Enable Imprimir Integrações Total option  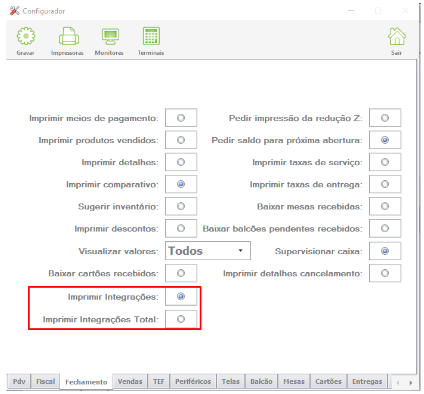click(181, 319)
